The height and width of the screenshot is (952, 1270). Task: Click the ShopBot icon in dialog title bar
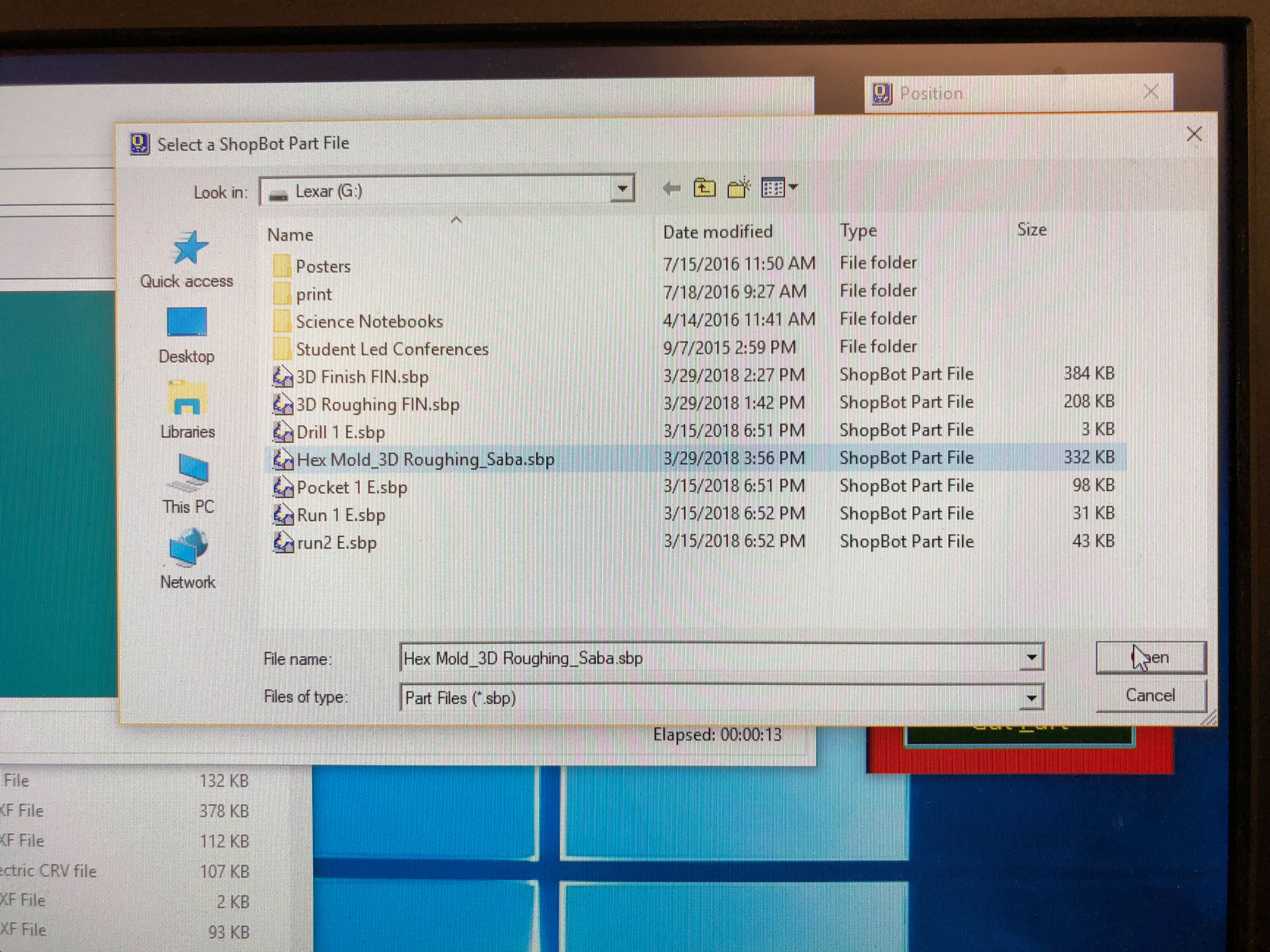pyautogui.click(x=140, y=143)
